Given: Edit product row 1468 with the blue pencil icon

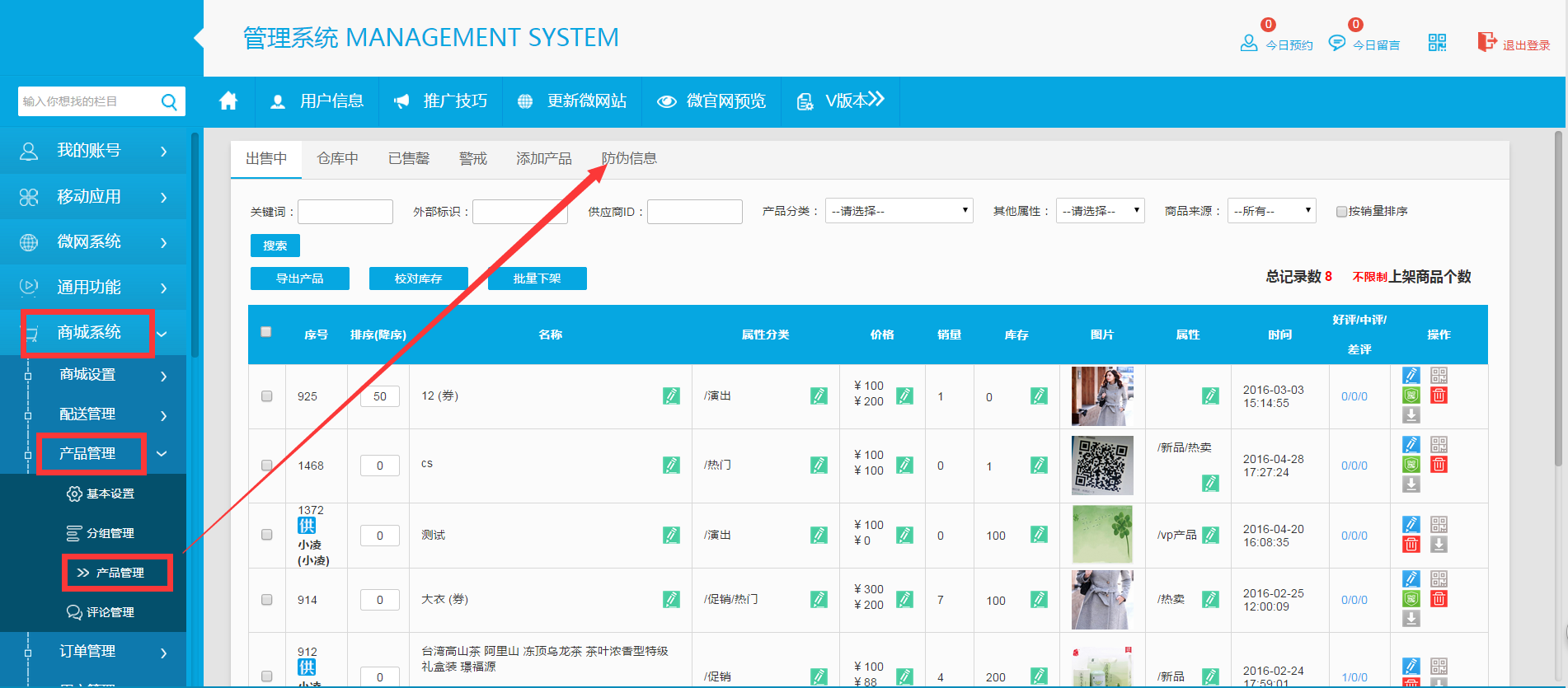Looking at the screenshot, I should [x=1411, y=445].
